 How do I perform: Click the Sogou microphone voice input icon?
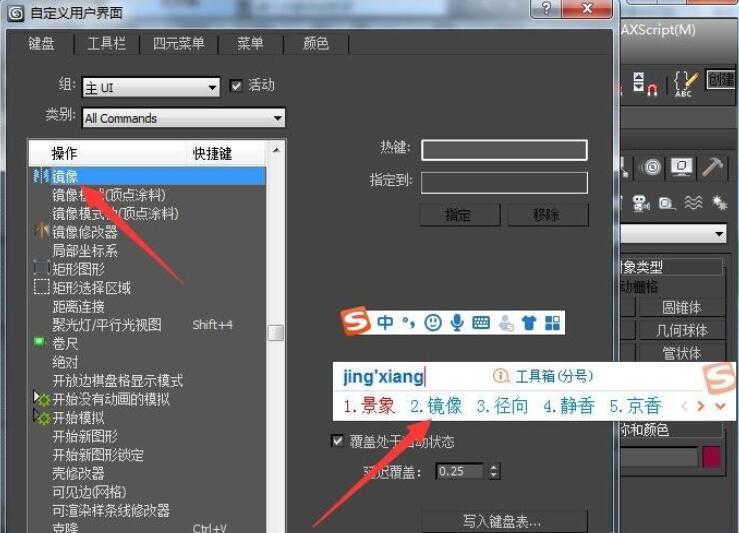pos(456,322)
